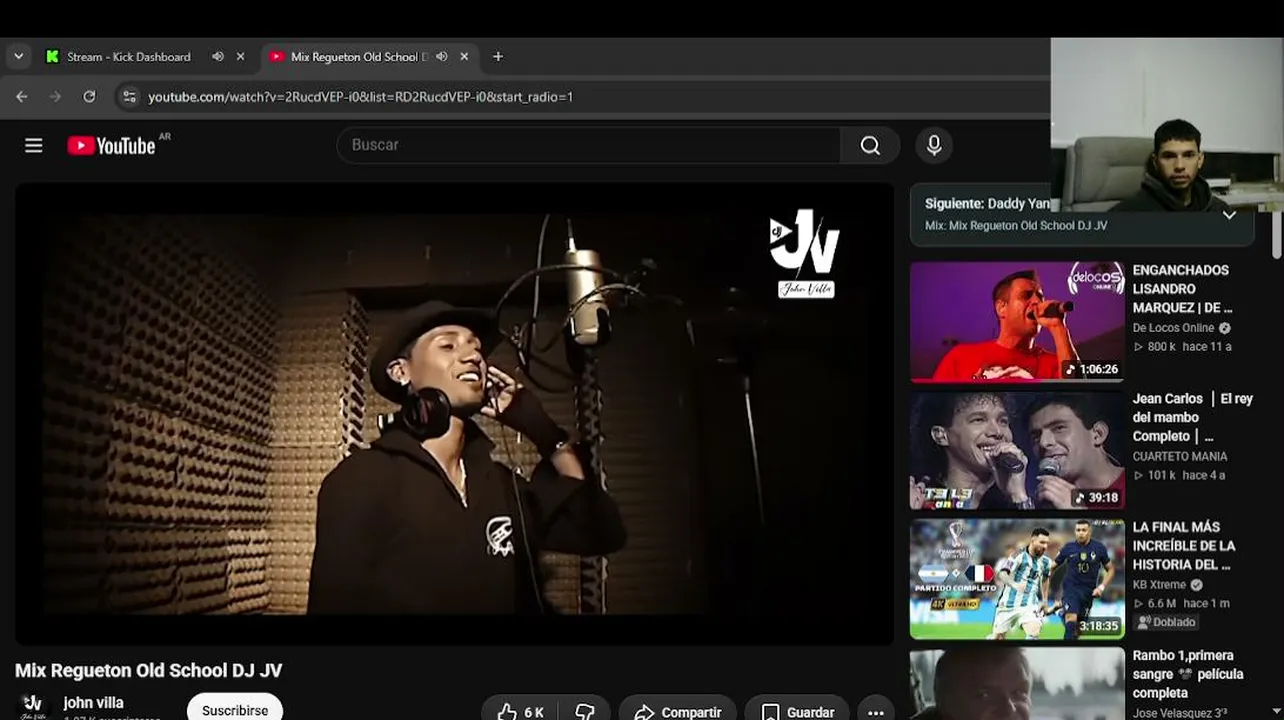Open the tab search dropdown arrow
Image resolution: width=1284 pixels, height=720 pixels.
18,57
